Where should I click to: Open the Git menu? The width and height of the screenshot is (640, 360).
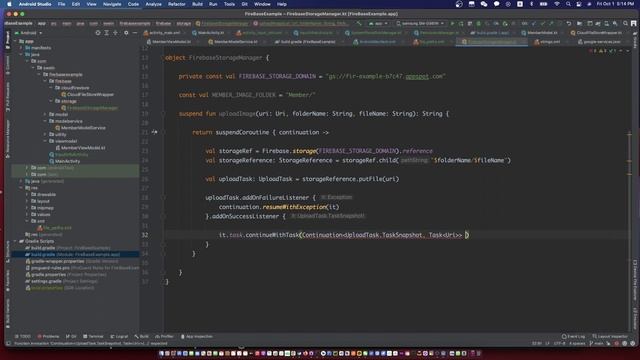[244, 4]
